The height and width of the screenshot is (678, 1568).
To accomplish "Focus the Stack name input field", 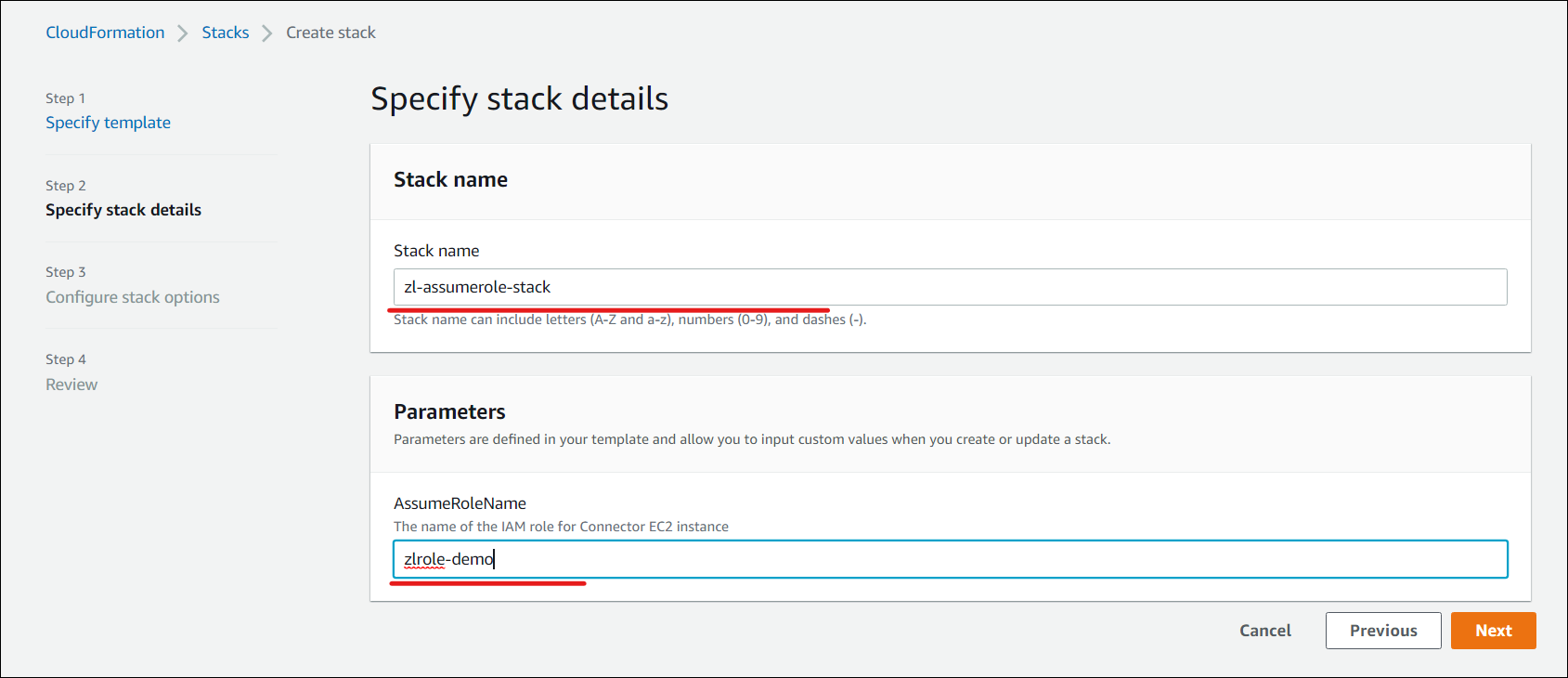I will 950,287.
